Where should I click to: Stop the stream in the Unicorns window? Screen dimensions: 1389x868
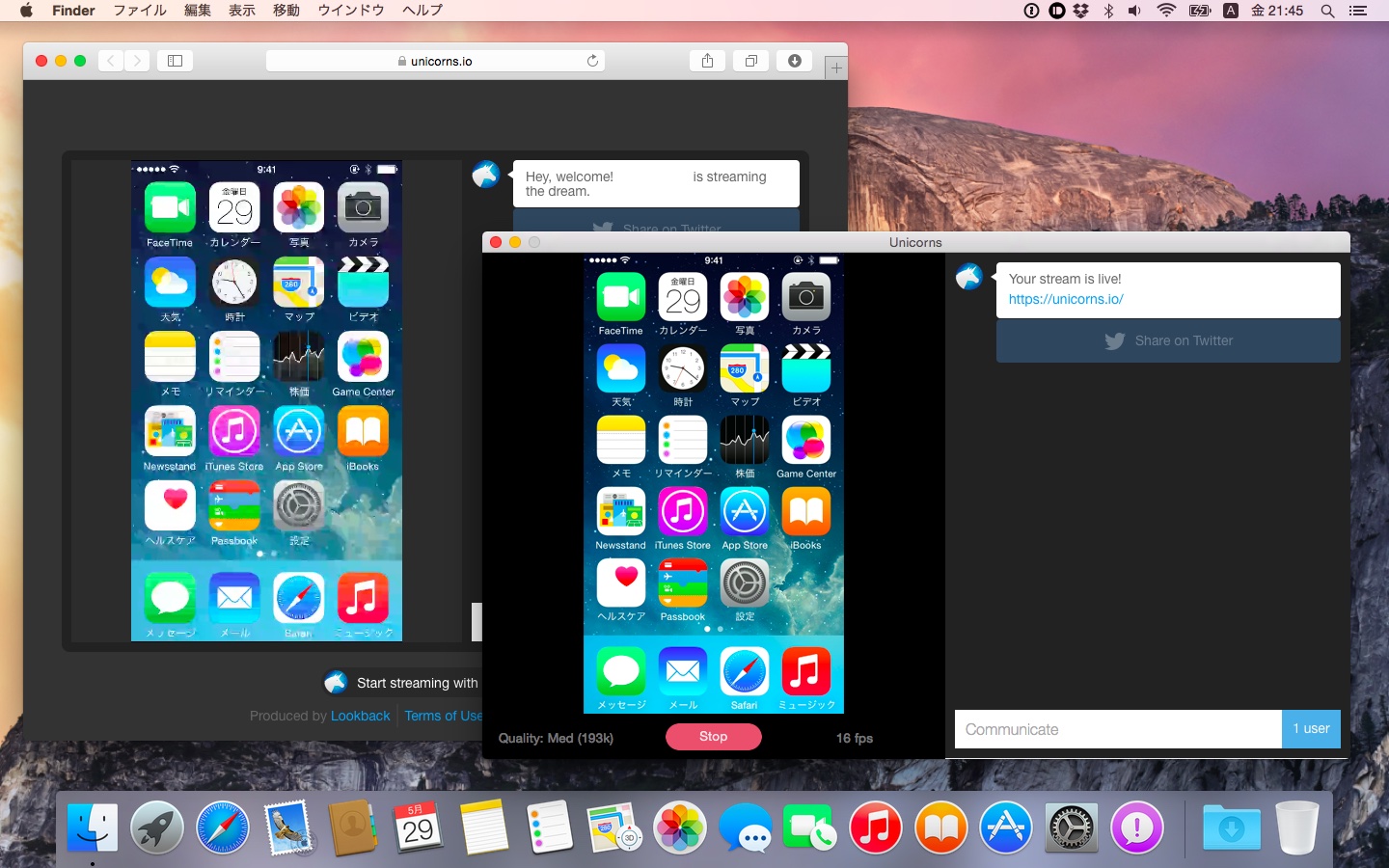click(x=714, y=737)
